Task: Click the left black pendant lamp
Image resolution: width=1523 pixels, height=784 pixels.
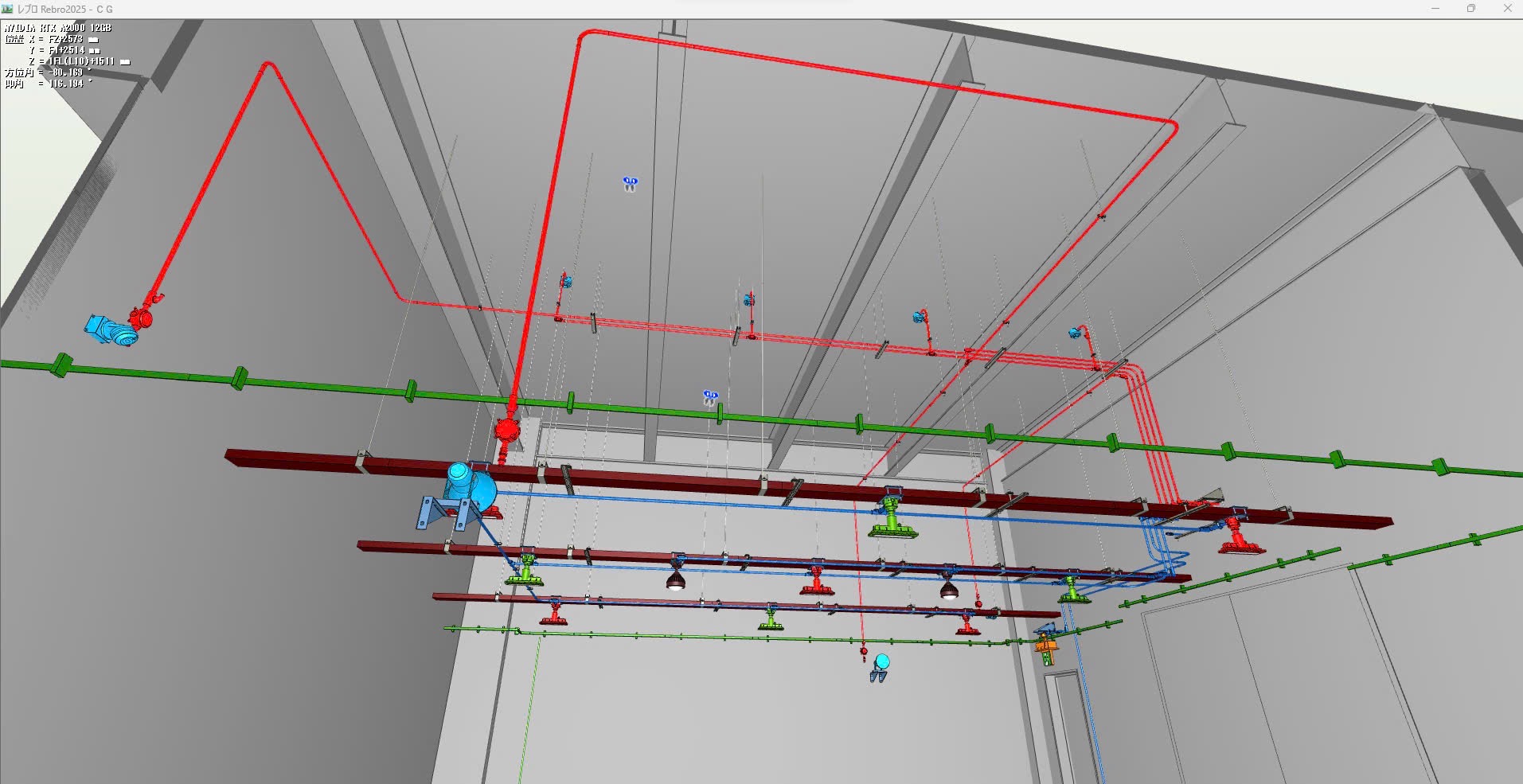Action: [x=675, y=580]
